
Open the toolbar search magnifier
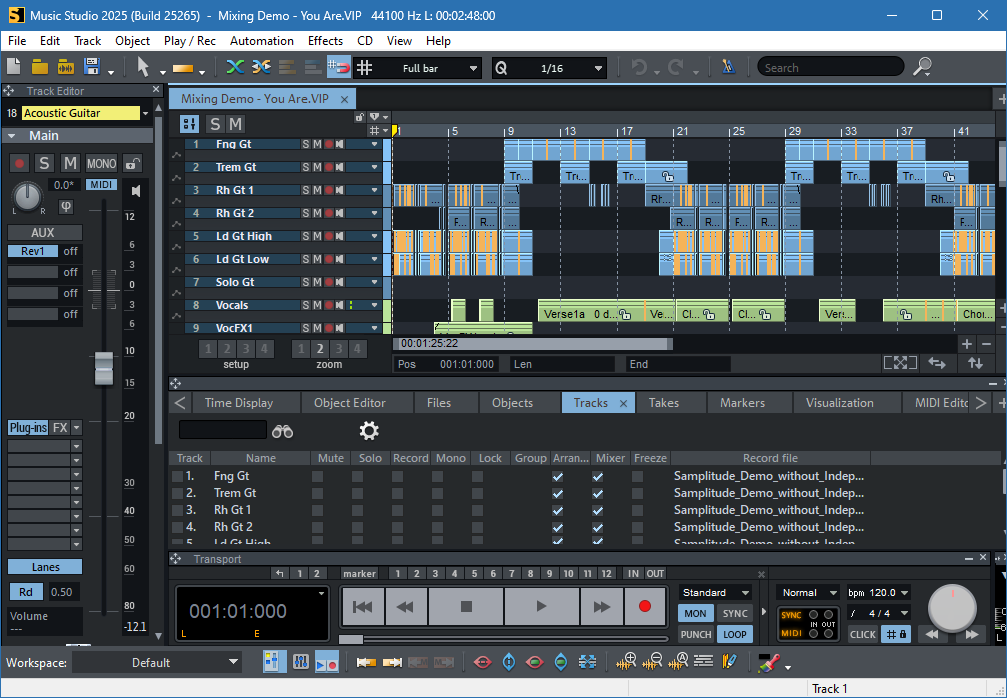pyautogui.click(x=921, y=67)
